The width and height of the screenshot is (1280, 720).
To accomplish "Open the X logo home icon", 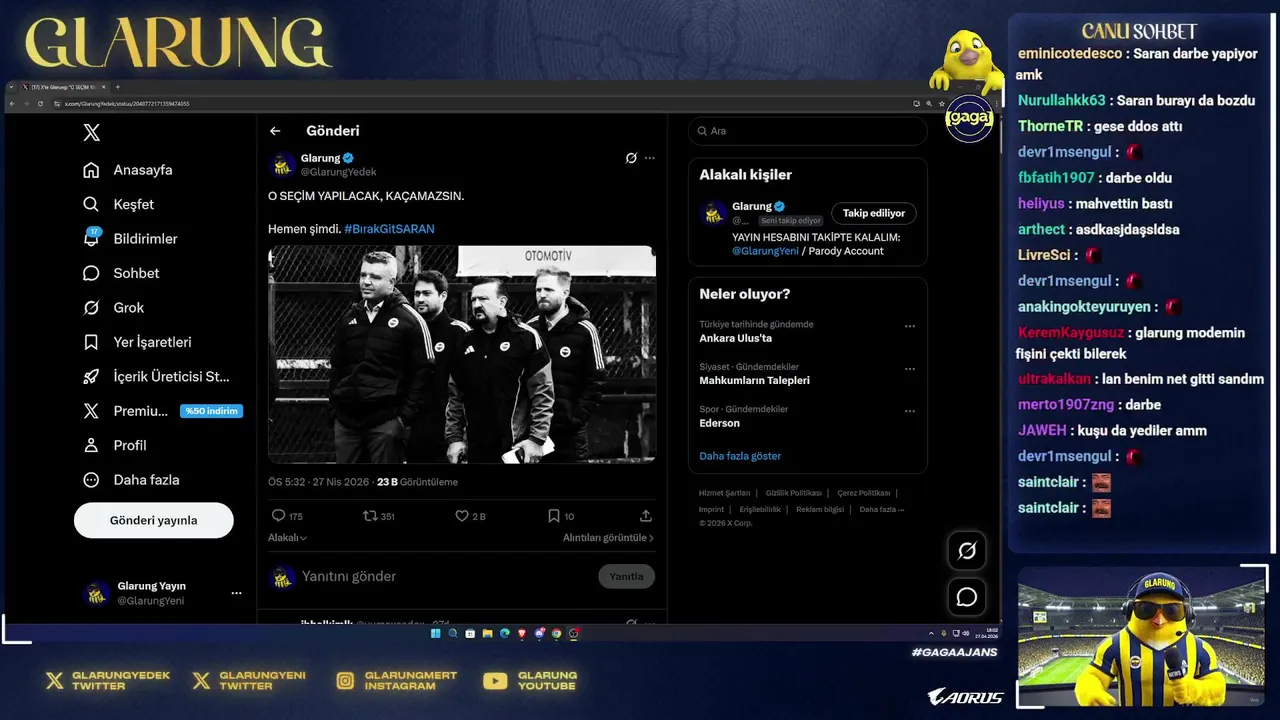I will point(91,133).
